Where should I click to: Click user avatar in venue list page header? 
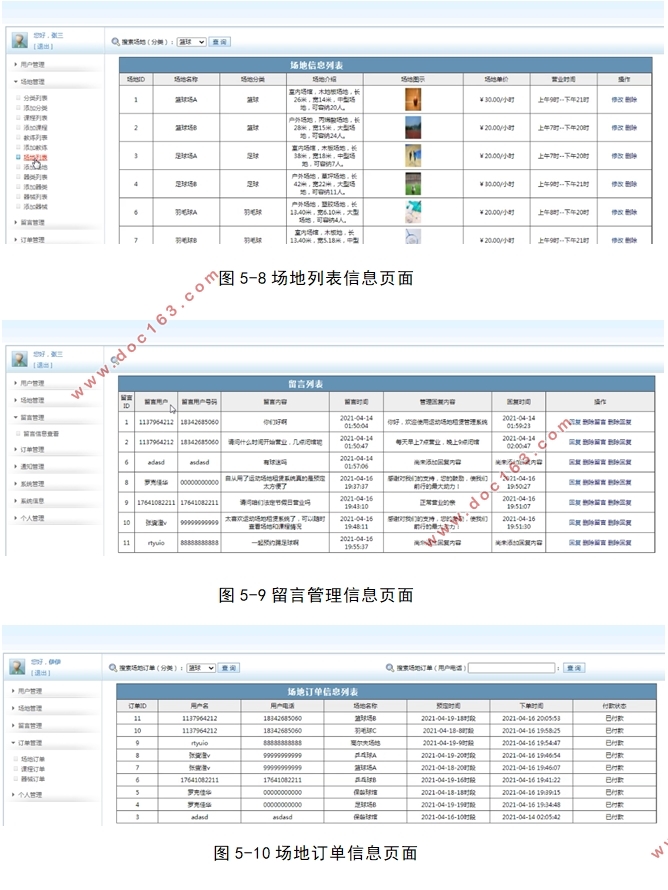point(20,40)
